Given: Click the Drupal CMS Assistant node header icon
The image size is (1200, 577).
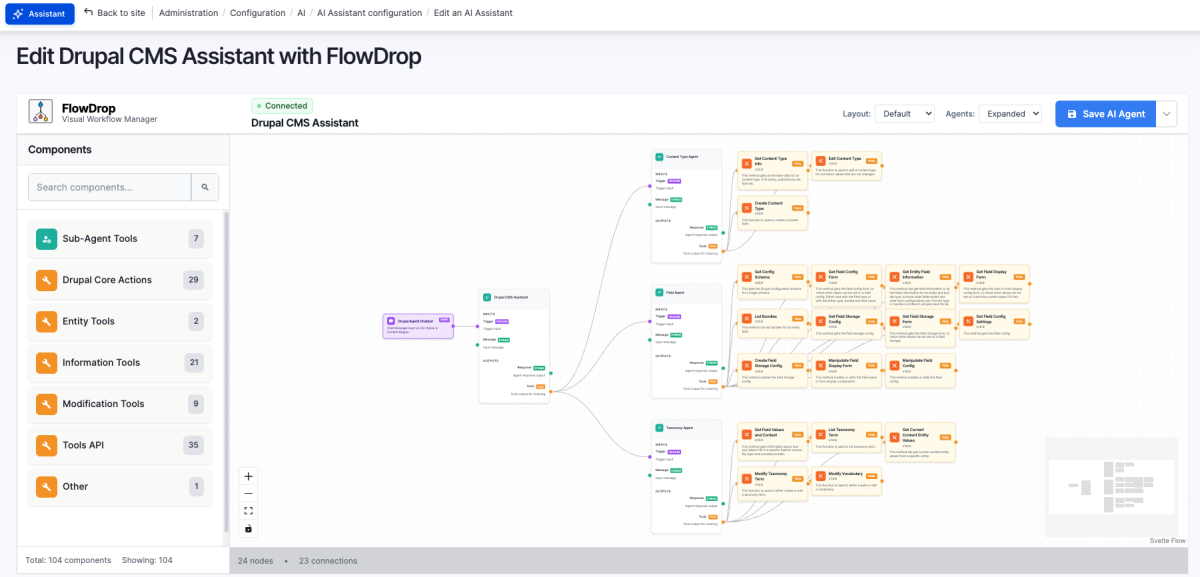Looking at the screenshot, I should pyautogui.click(x=487, y=297).
